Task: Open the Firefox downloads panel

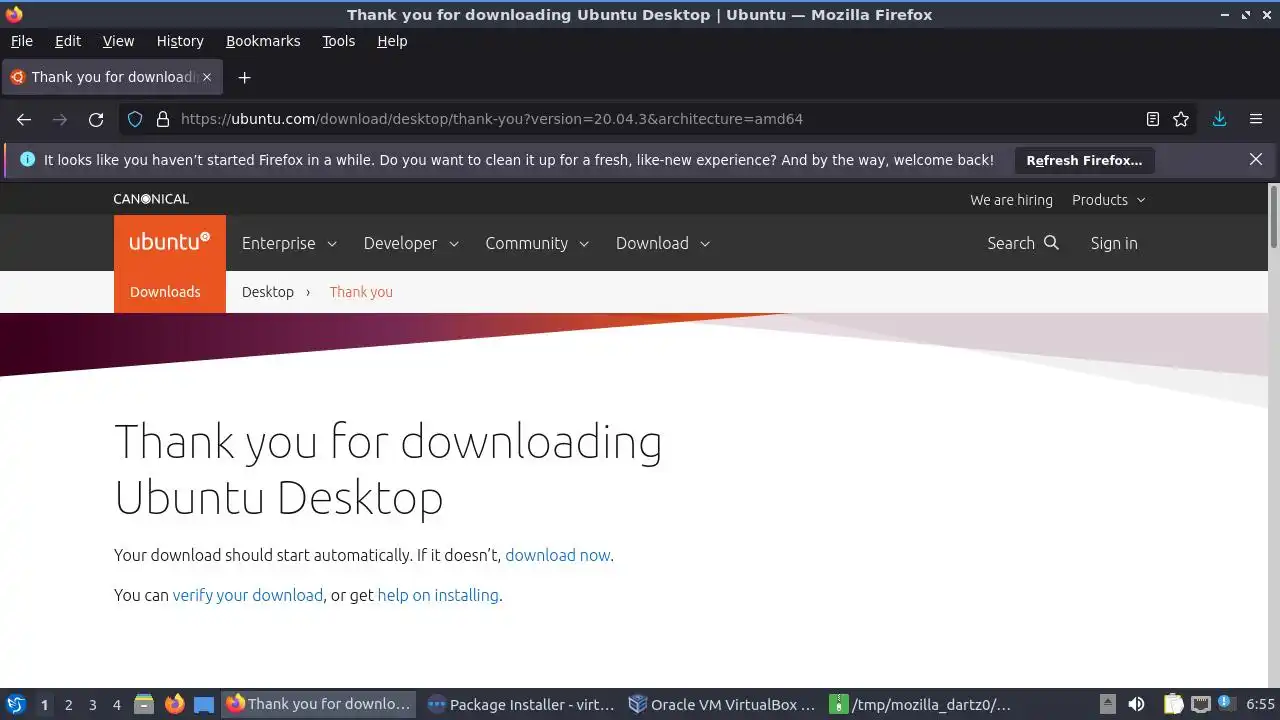Action: [x=1219, y=119]
